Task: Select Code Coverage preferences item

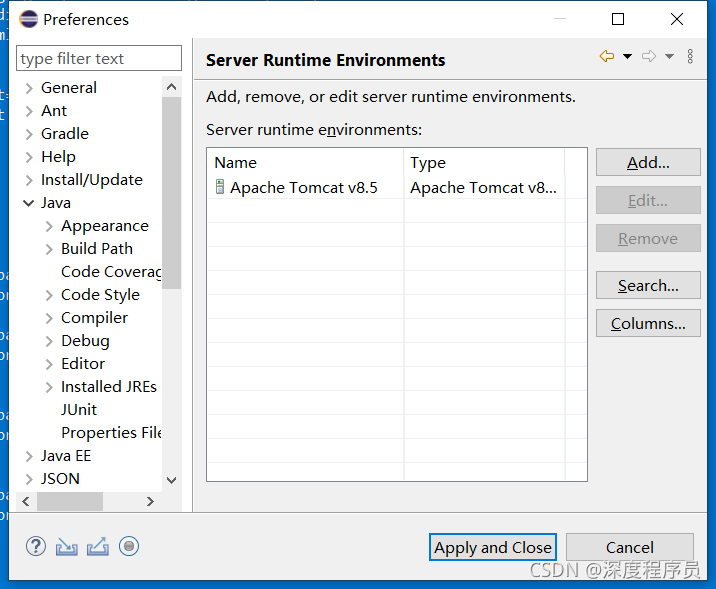Action: point(111,272)
